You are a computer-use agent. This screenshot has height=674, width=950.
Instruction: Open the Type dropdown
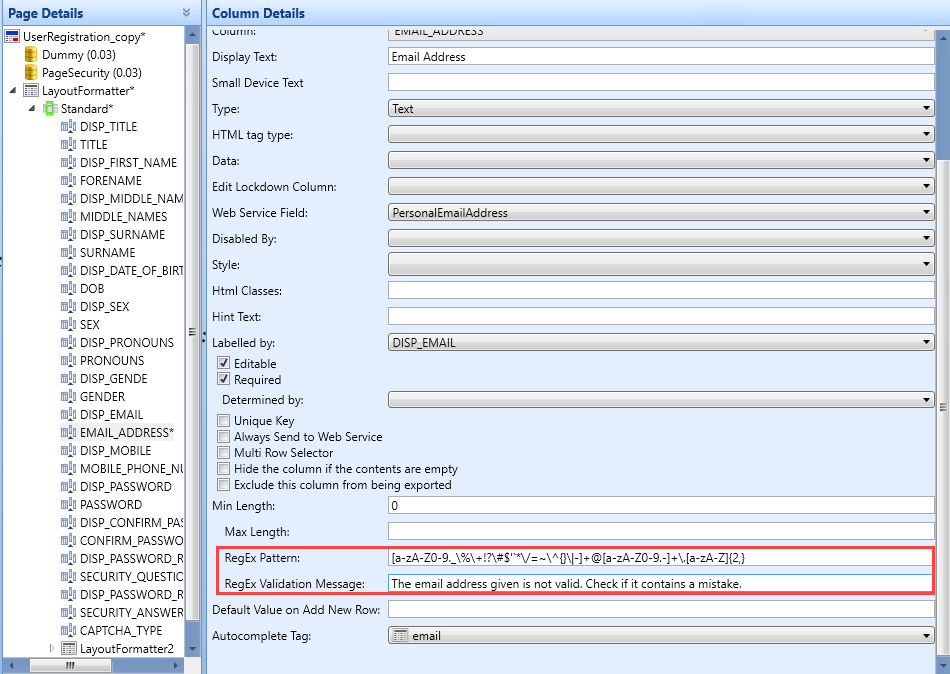pos(660,109)
